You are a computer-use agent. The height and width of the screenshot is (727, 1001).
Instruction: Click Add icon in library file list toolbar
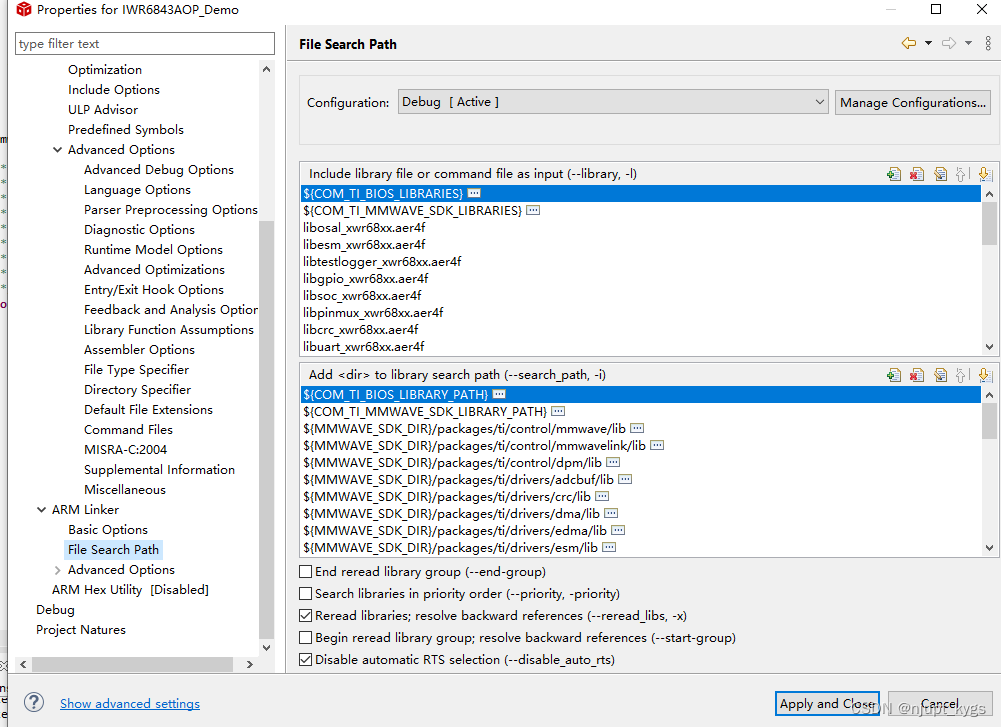point(894,174)
